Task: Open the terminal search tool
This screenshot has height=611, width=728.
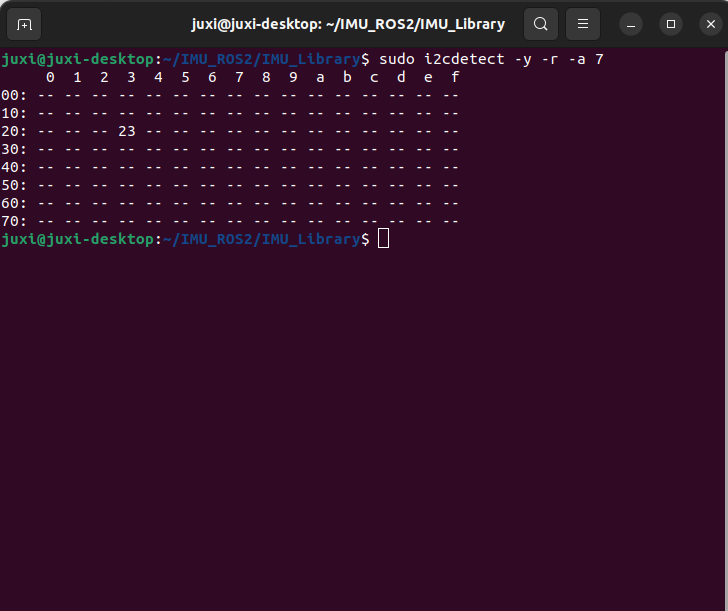Action: click(x=540, y=24)
